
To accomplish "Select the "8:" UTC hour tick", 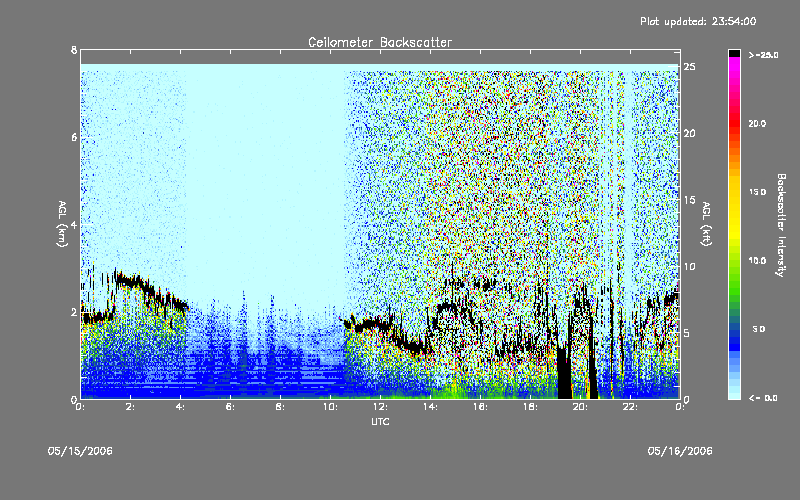I will coord(281,407).
